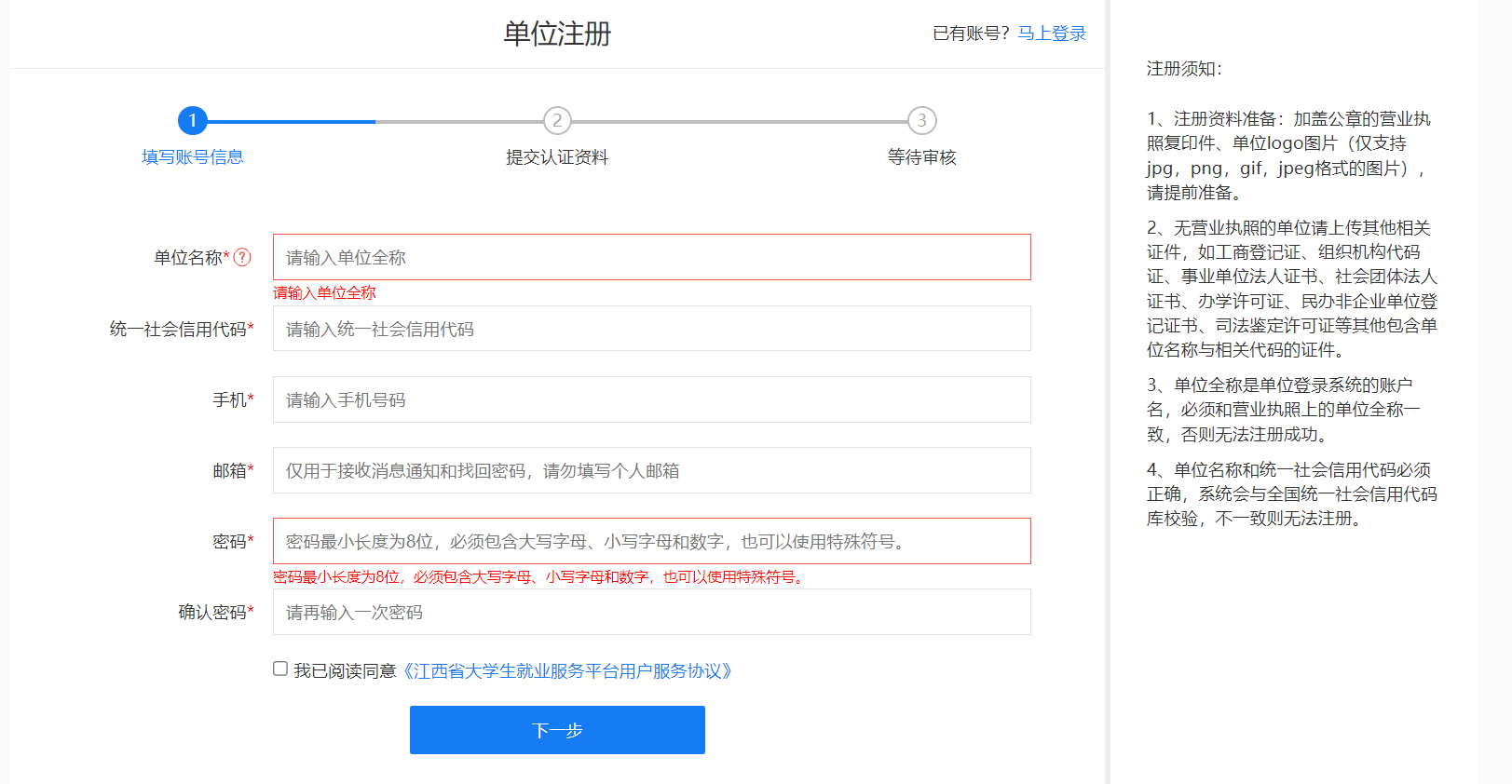Click the help icon beside 单位名称

242,258
